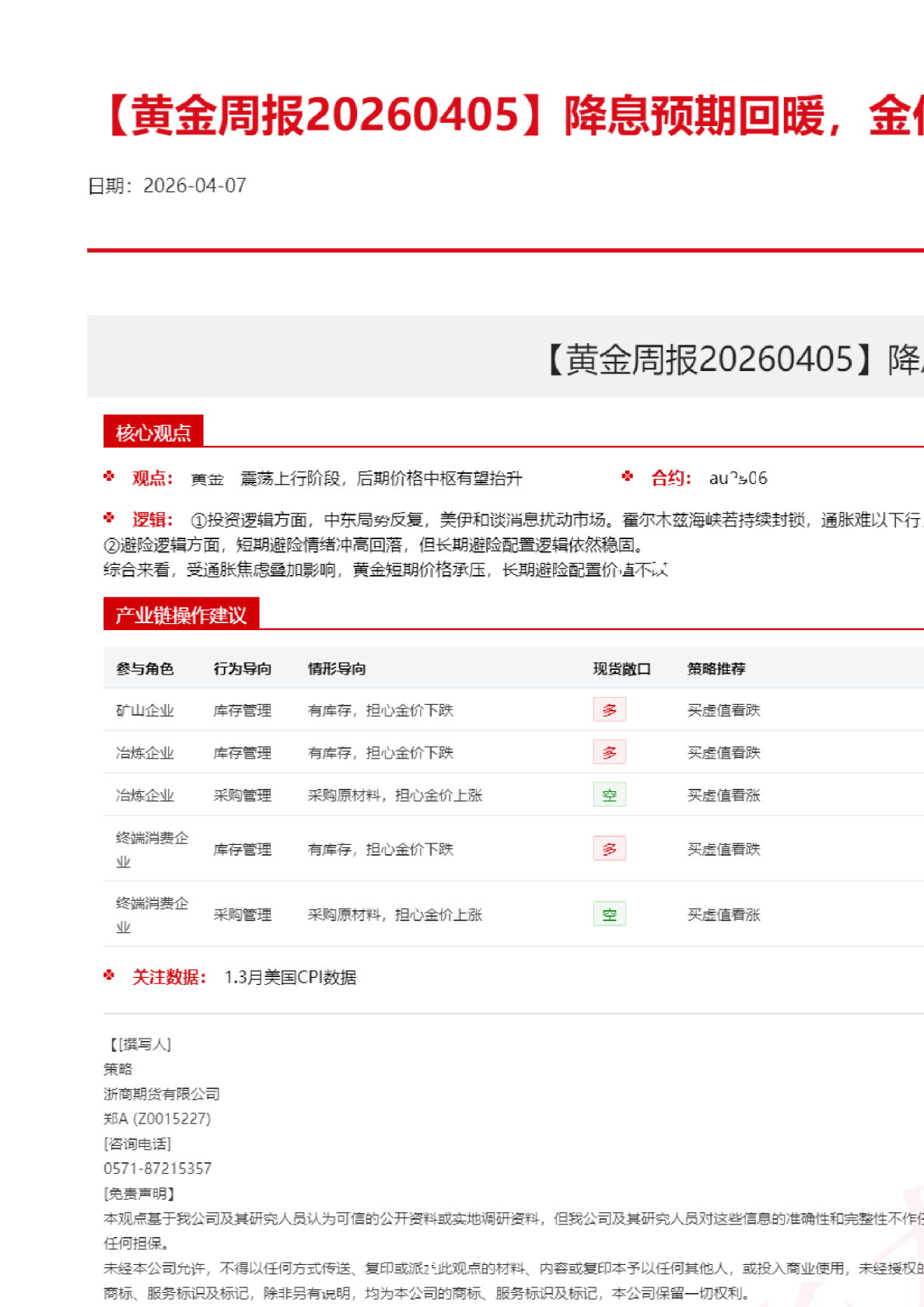Click the 合约: label

pos(671,478)
